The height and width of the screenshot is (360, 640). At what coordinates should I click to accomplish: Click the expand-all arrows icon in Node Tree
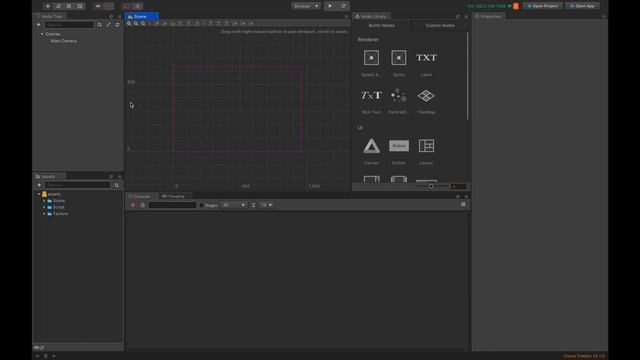109,25
